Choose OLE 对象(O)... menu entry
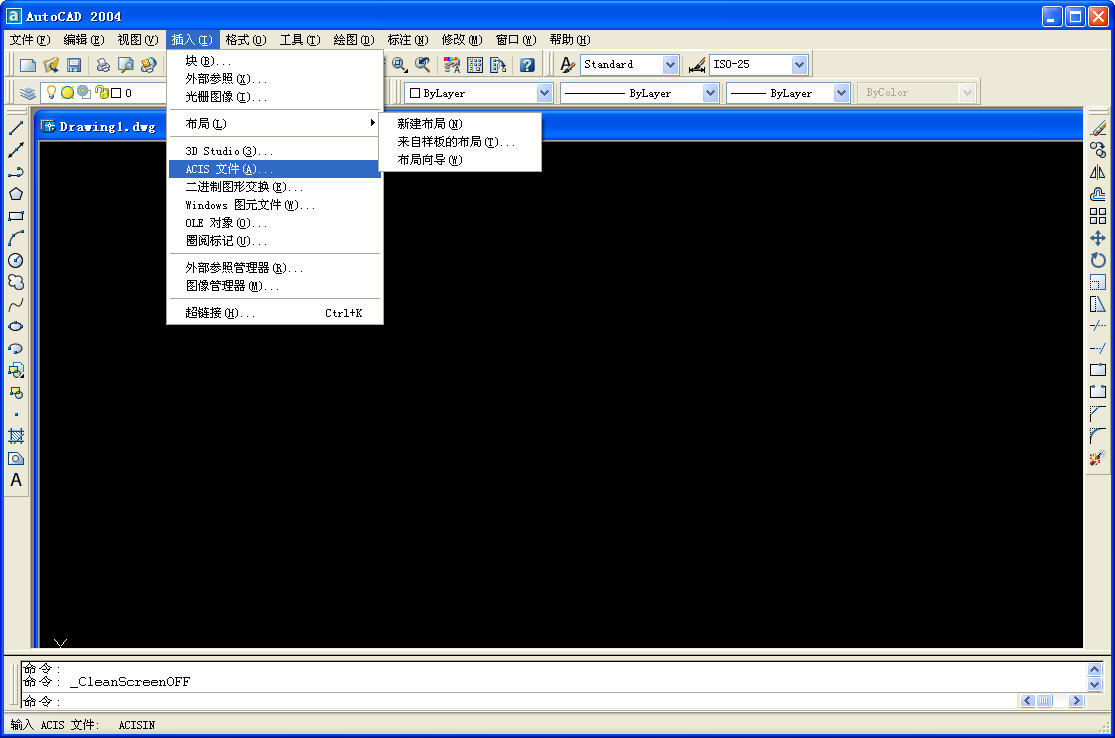Screen dimensions: 1115x738 pyautogui.click(x=274, y=223)
